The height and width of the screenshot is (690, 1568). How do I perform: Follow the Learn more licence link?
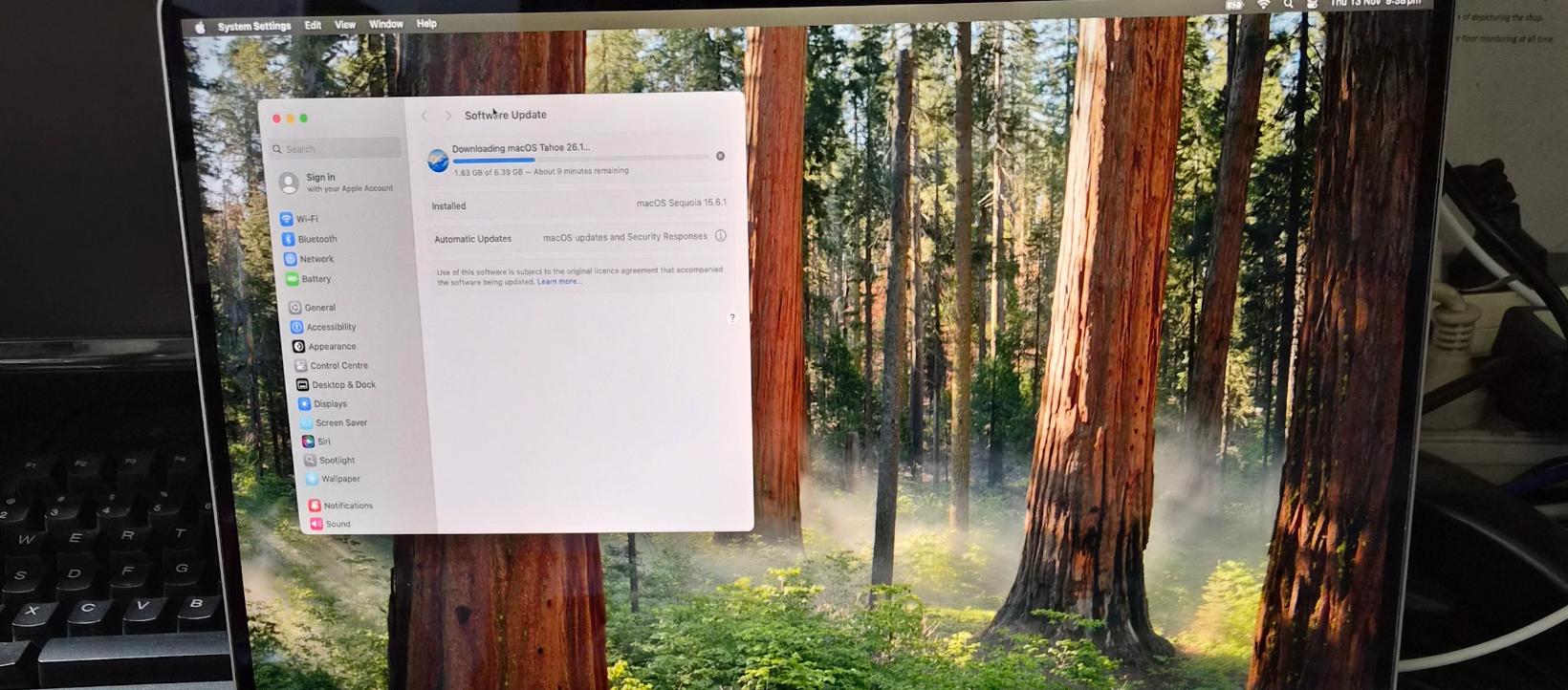coord(559,282)
